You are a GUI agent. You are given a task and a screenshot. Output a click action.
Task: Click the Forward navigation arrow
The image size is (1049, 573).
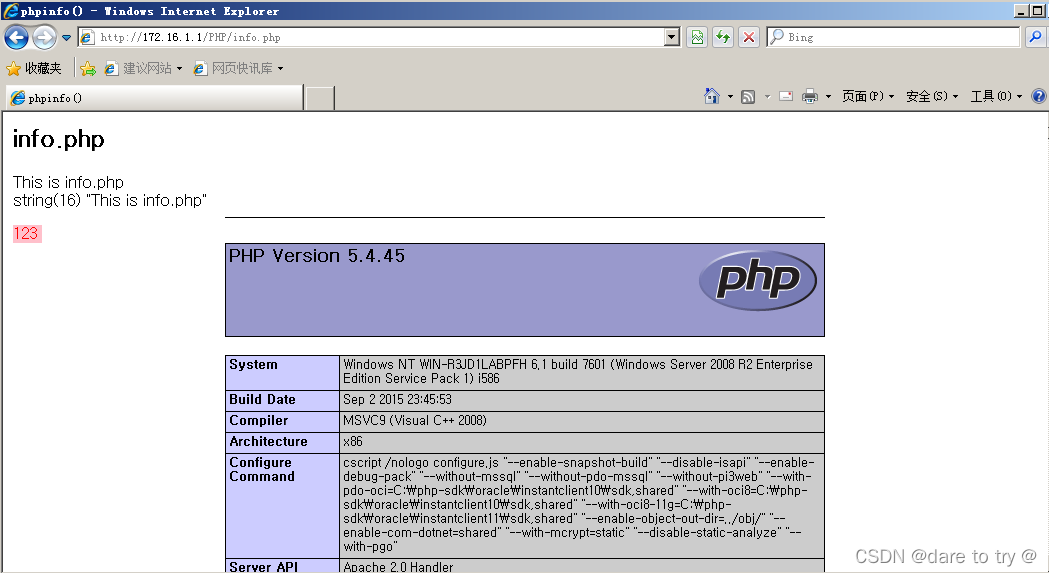[x=44, y=37]
